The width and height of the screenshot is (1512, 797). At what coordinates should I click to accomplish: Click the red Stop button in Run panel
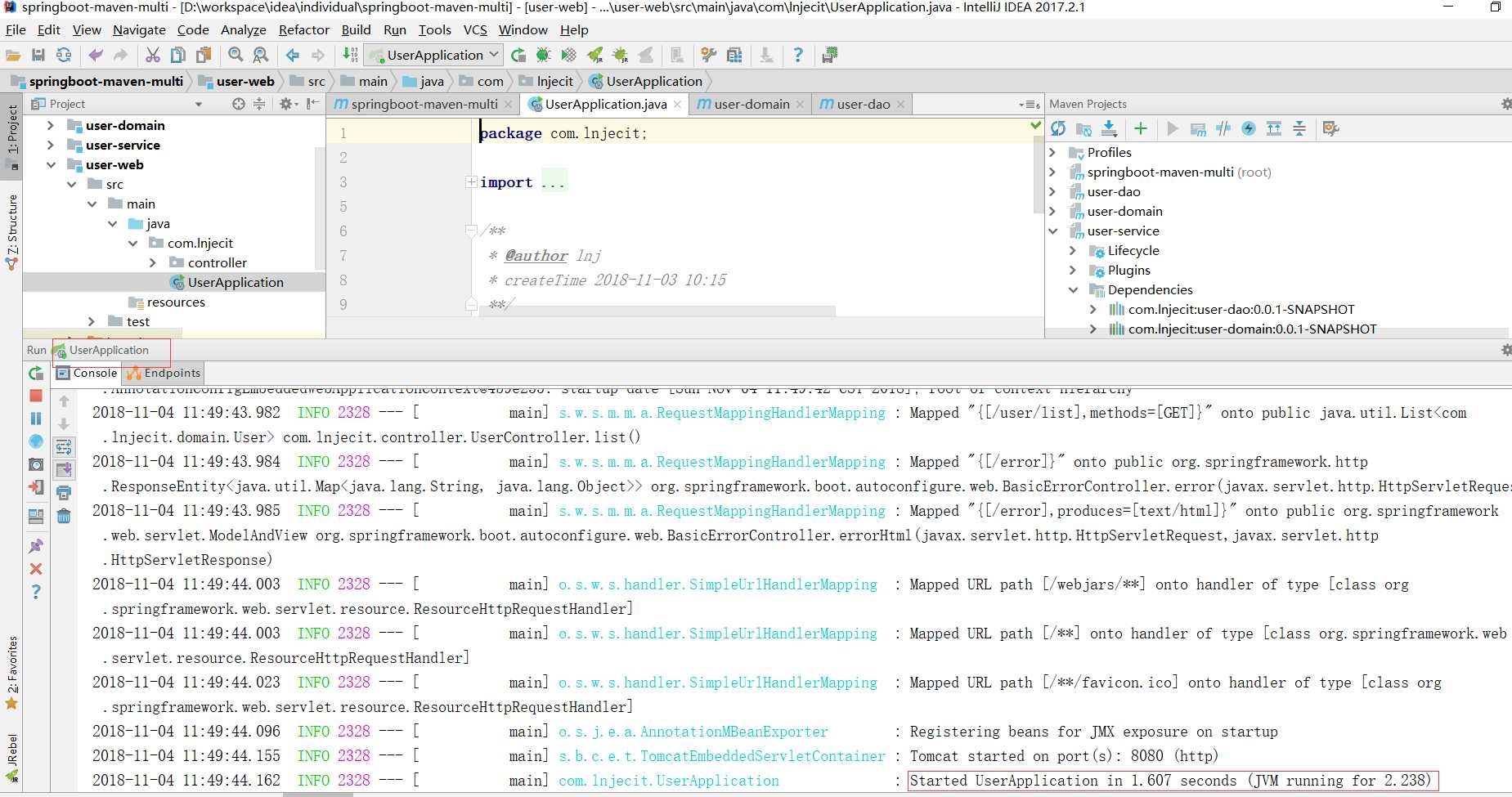pyautogui.click(x=36, y=396)
